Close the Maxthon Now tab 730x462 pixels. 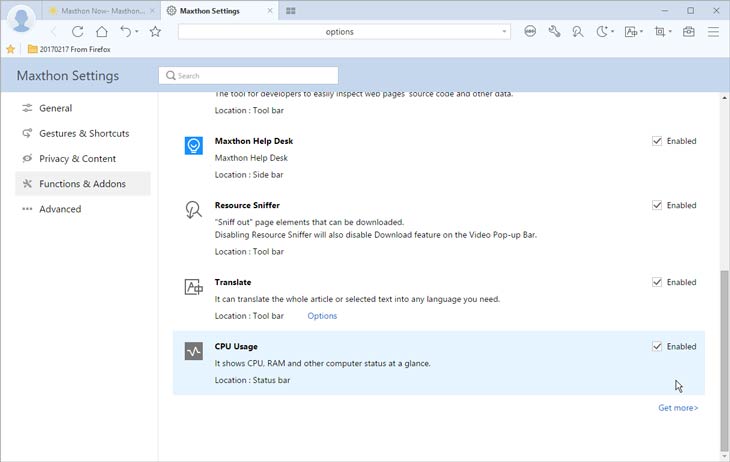tap(152, 10)
